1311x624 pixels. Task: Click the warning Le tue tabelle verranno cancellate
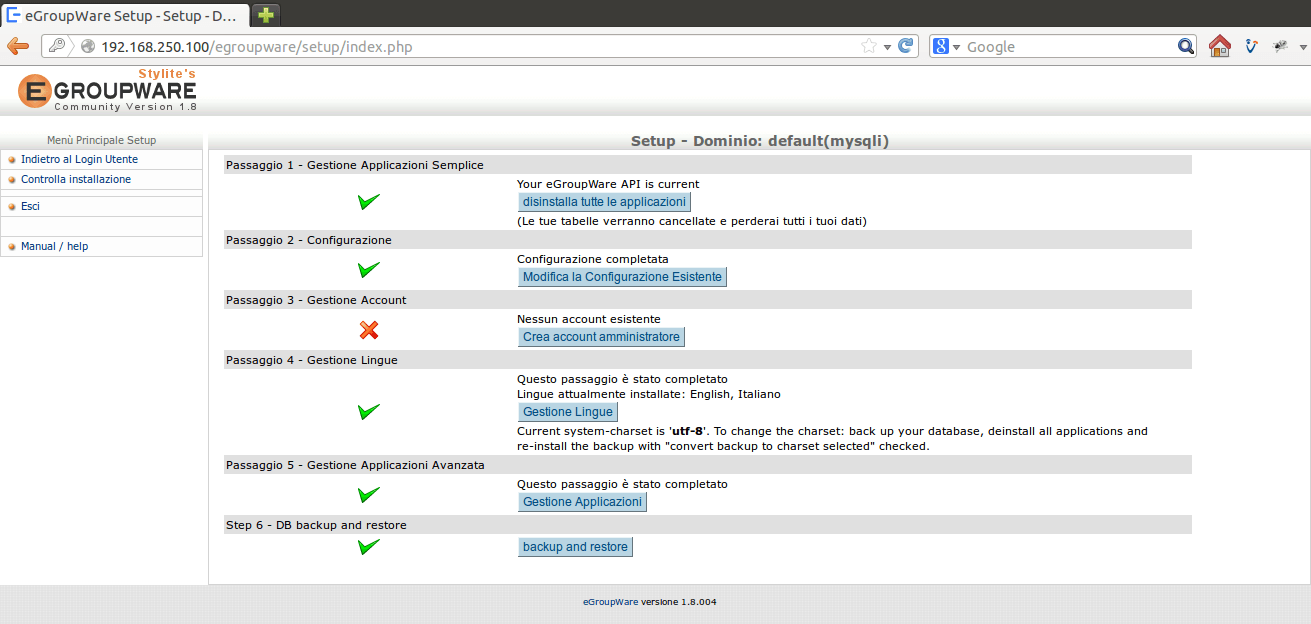coord(691,221)
